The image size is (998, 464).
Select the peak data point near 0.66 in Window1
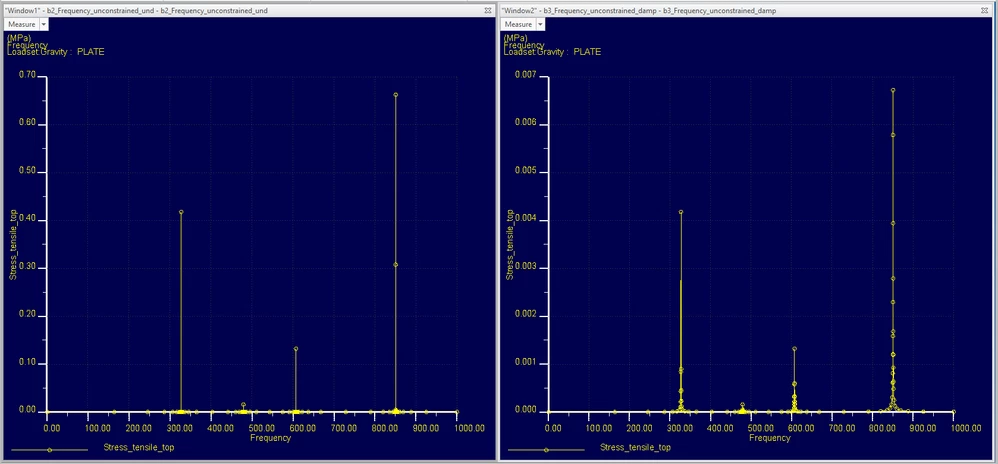[395, 95]
